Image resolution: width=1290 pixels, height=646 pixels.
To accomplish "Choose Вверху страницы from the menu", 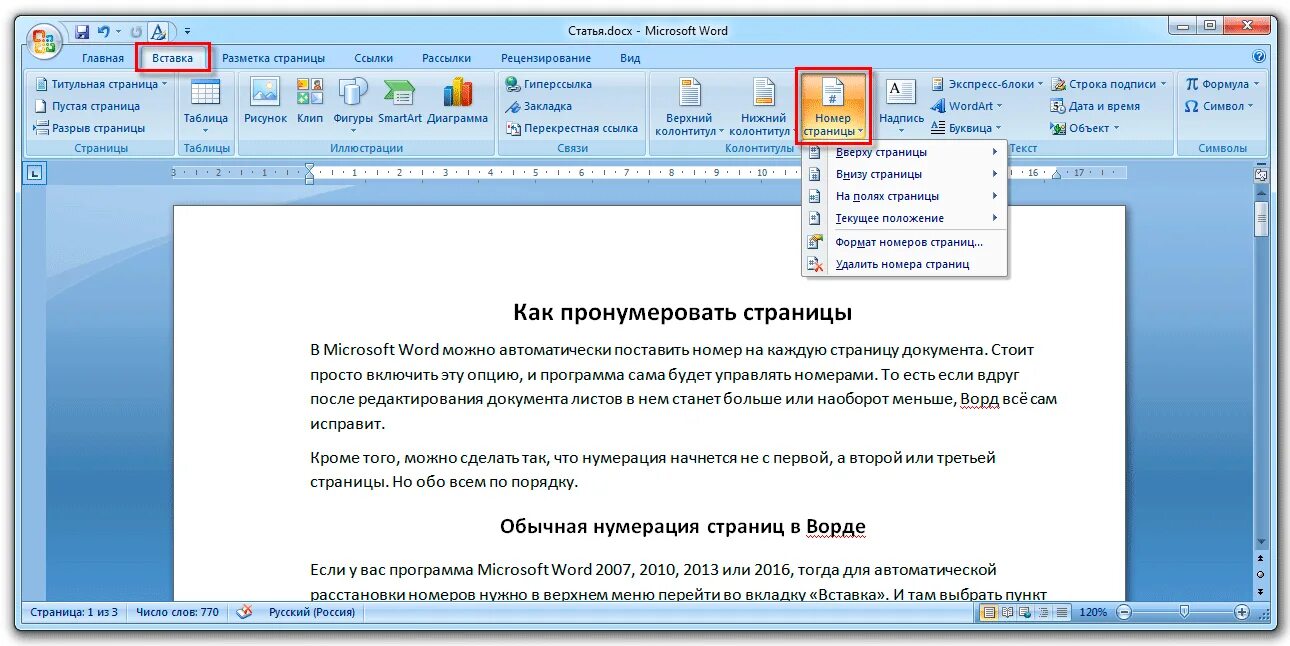I will coord(904,152).
